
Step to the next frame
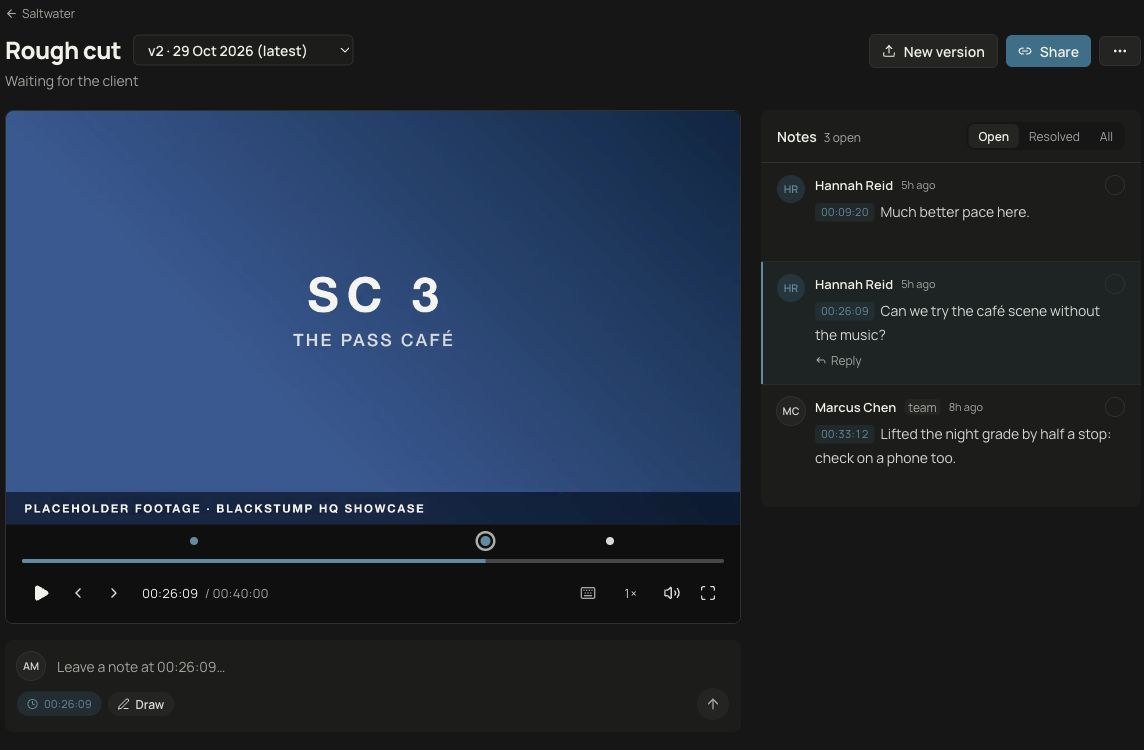(x=113, y=593)
